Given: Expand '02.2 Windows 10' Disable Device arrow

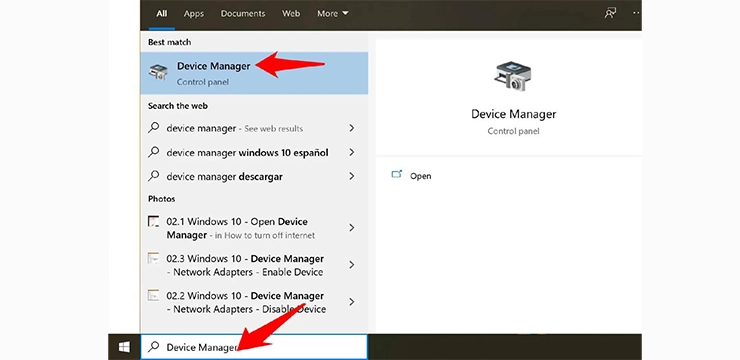Looking at the screenshot, I should pos(352,302).
